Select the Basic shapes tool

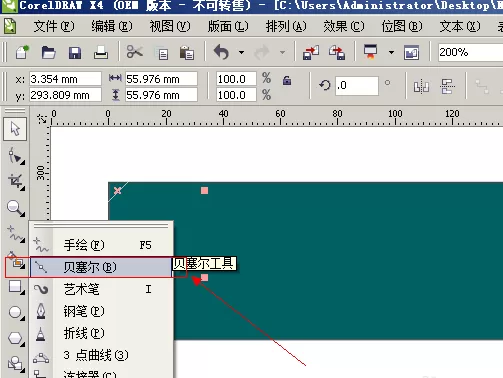click(x=15, y=364)
